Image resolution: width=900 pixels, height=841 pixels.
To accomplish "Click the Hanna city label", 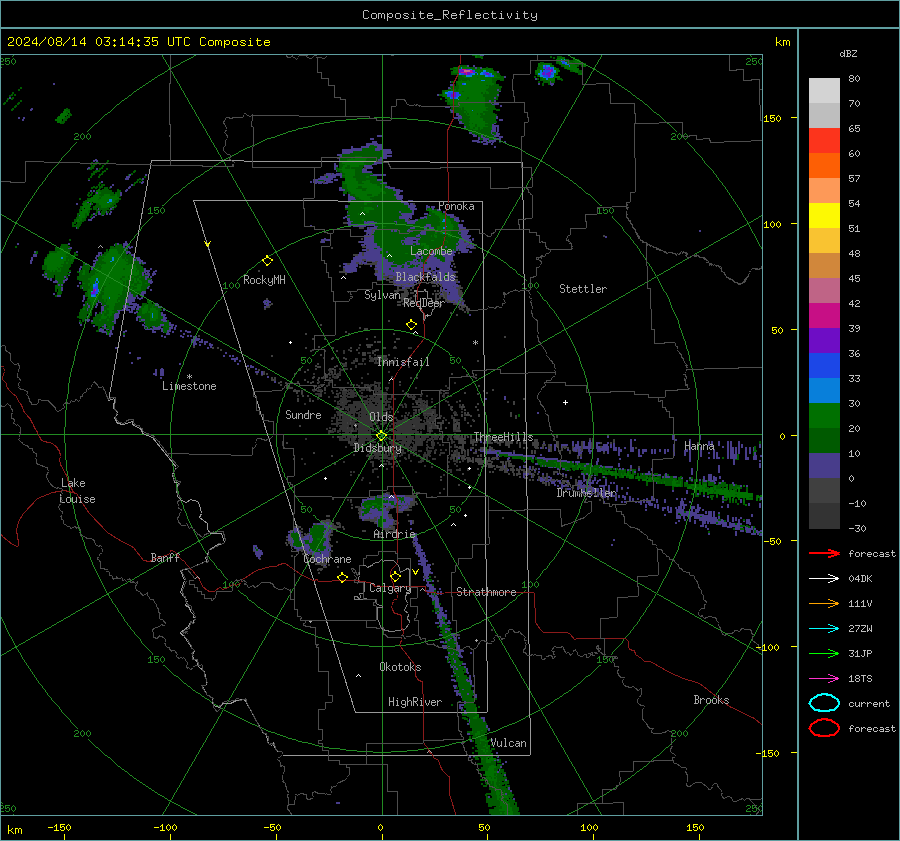I will (x=699, y=446).
